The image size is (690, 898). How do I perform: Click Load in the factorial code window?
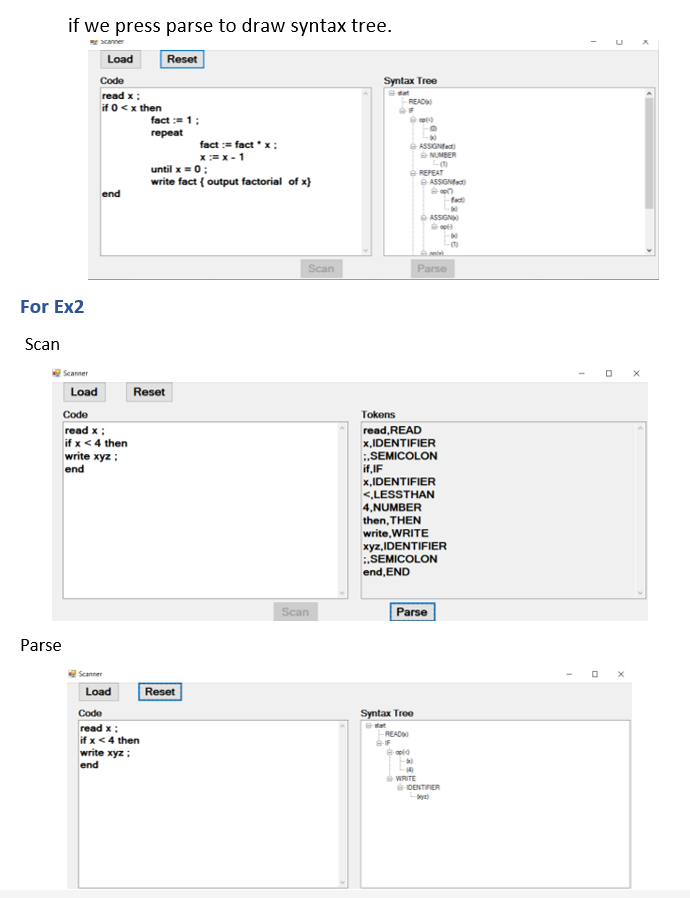tap(120, 59)
